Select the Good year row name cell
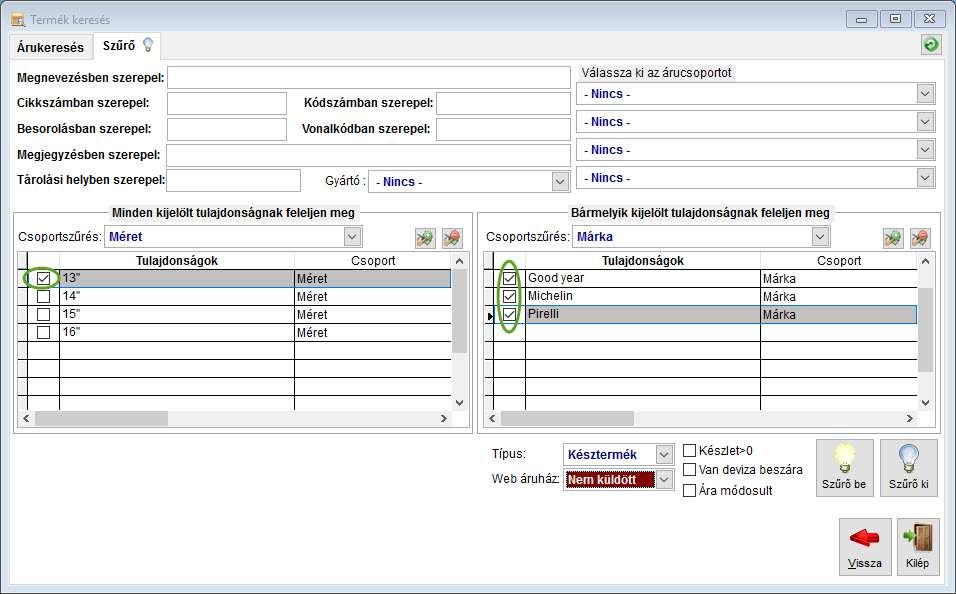This screenshot has height=594, width=956. point(643,278)
